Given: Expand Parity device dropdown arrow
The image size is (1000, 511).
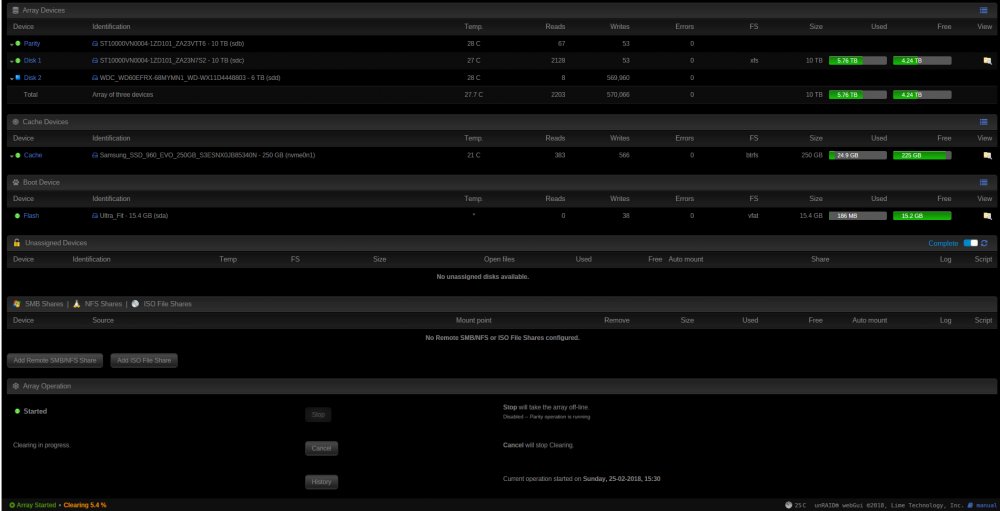Looking at the screenshot, I should [x=11, y=44].
